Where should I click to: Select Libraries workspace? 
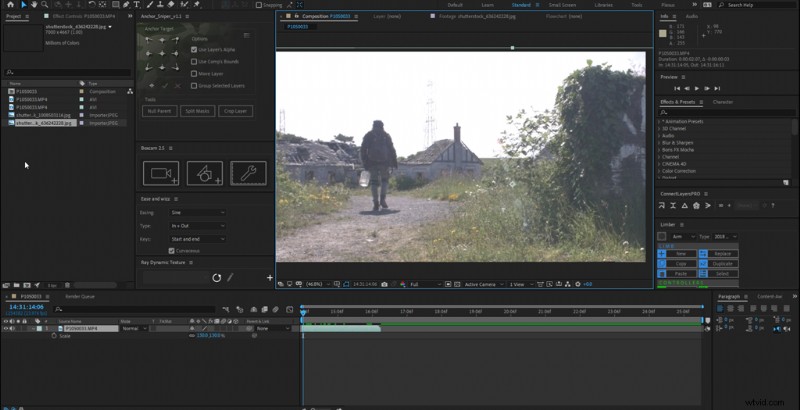point(604,5)
